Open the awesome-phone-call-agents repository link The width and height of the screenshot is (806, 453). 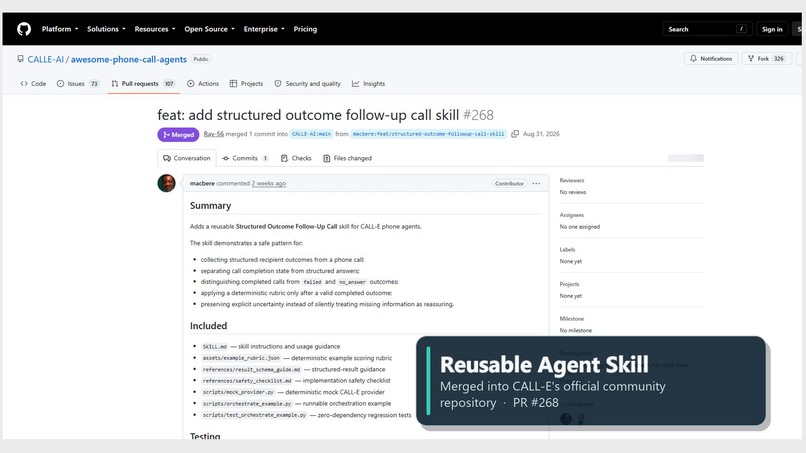pyautogui.click(x=129, y=59)
